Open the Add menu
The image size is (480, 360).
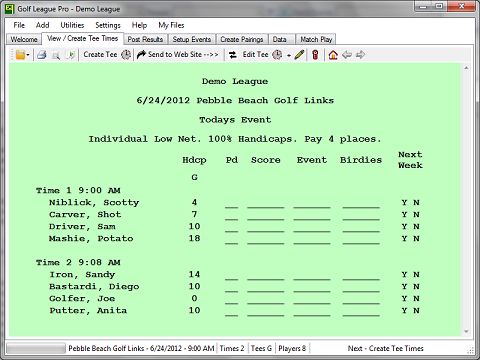click(x=43, y=25)
